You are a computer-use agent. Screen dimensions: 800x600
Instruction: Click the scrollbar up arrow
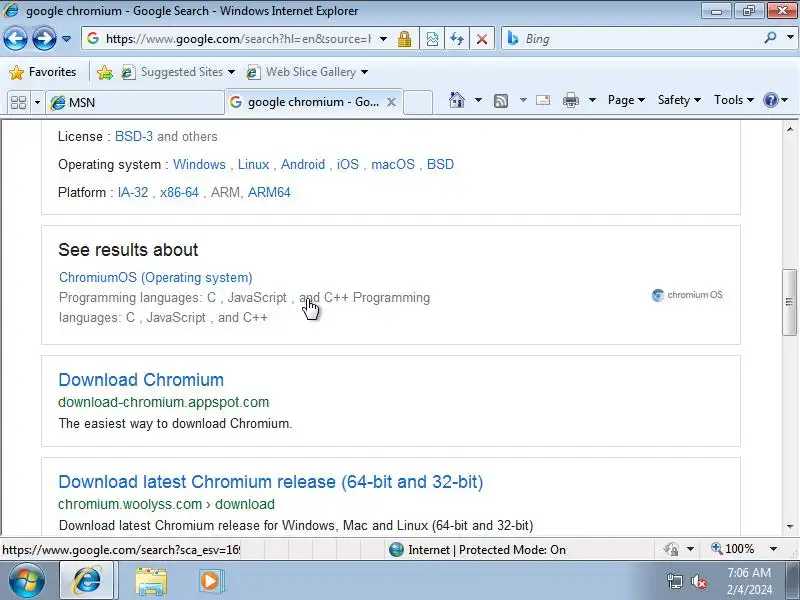(790, 129)
